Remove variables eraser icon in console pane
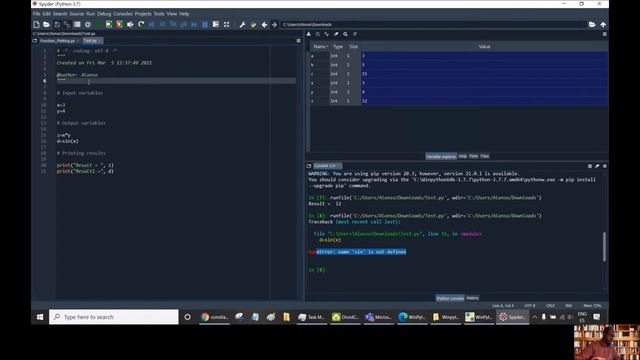640x360 pixels. 597,166
